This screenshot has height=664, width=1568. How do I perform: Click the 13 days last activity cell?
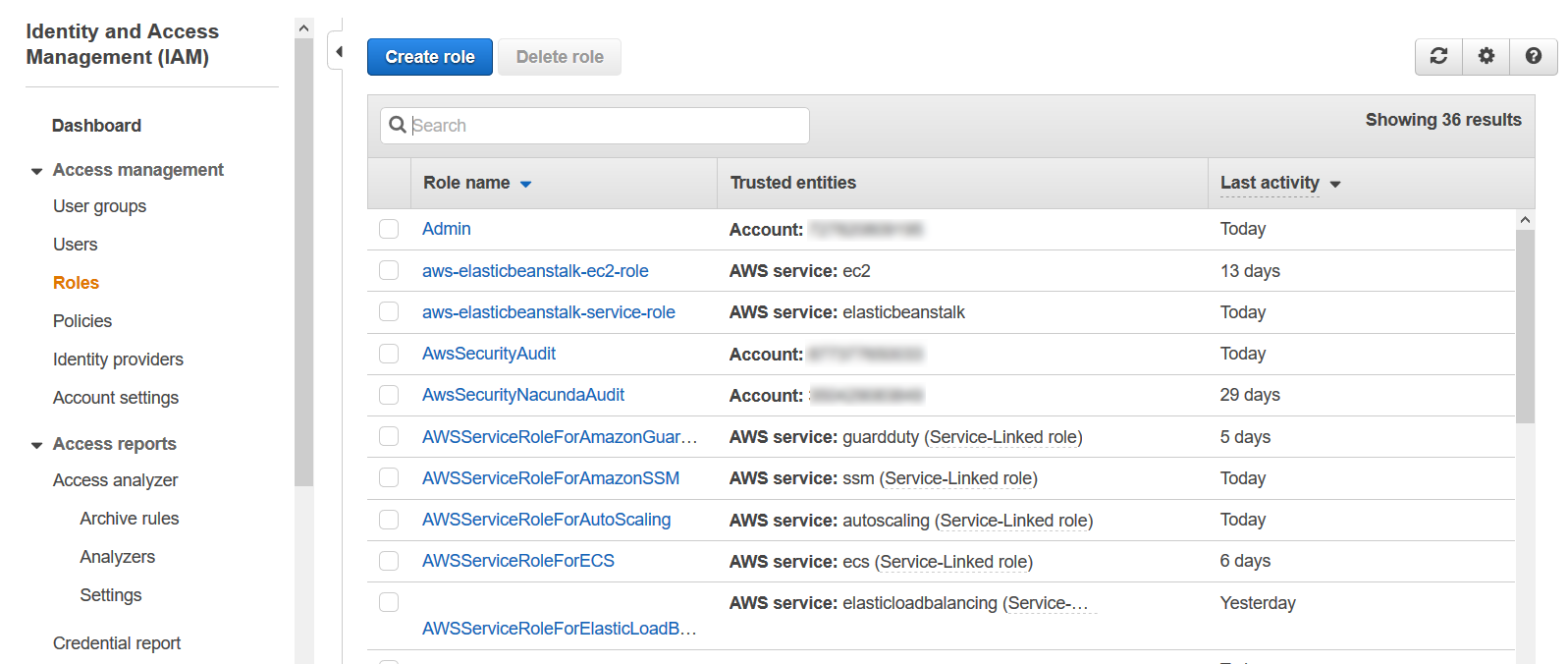coord(1250,271)
